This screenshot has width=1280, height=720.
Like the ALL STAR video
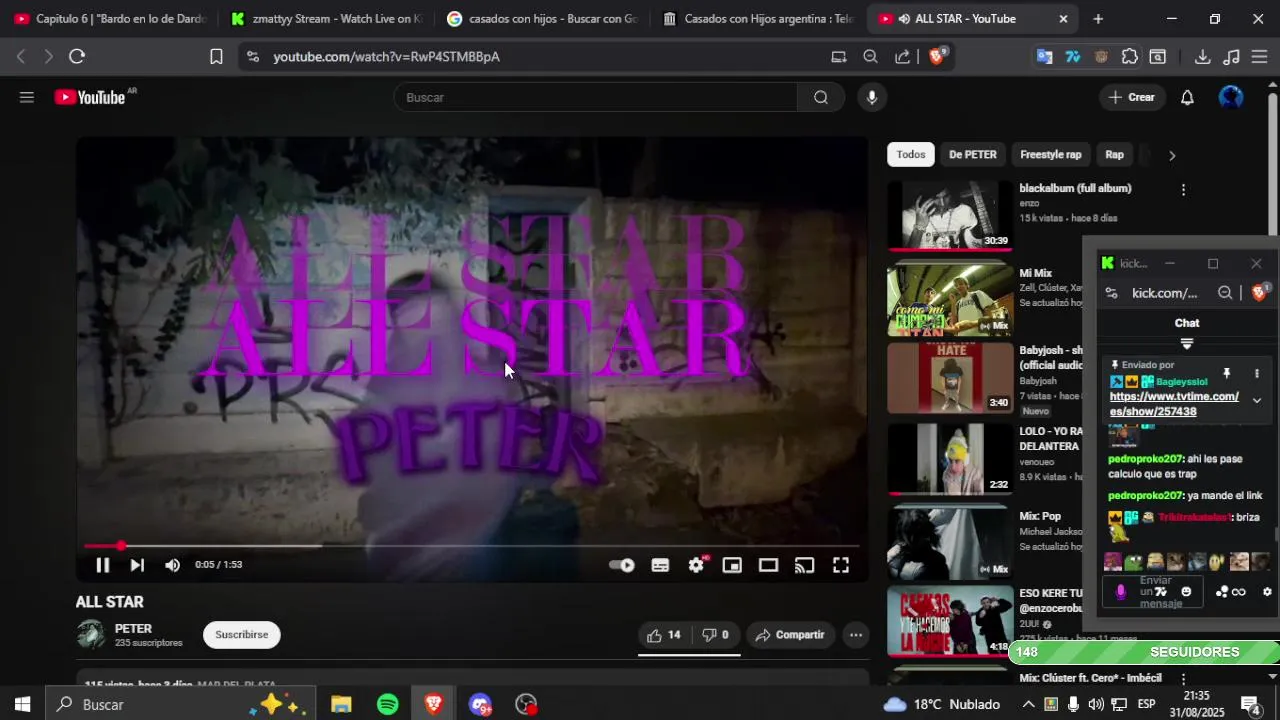point(664,635)
